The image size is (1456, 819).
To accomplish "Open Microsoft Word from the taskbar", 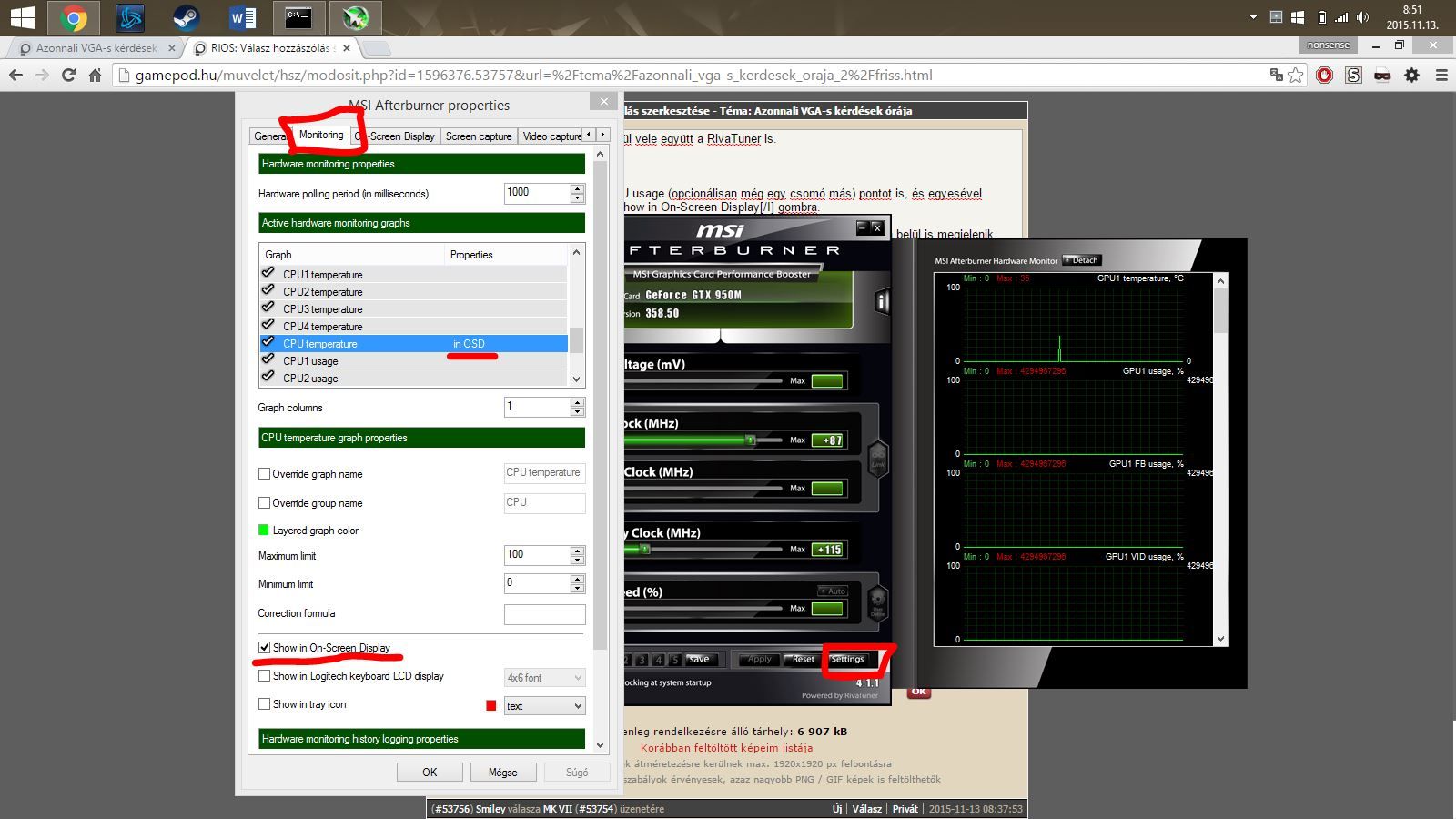I will [x=242, y=18].
